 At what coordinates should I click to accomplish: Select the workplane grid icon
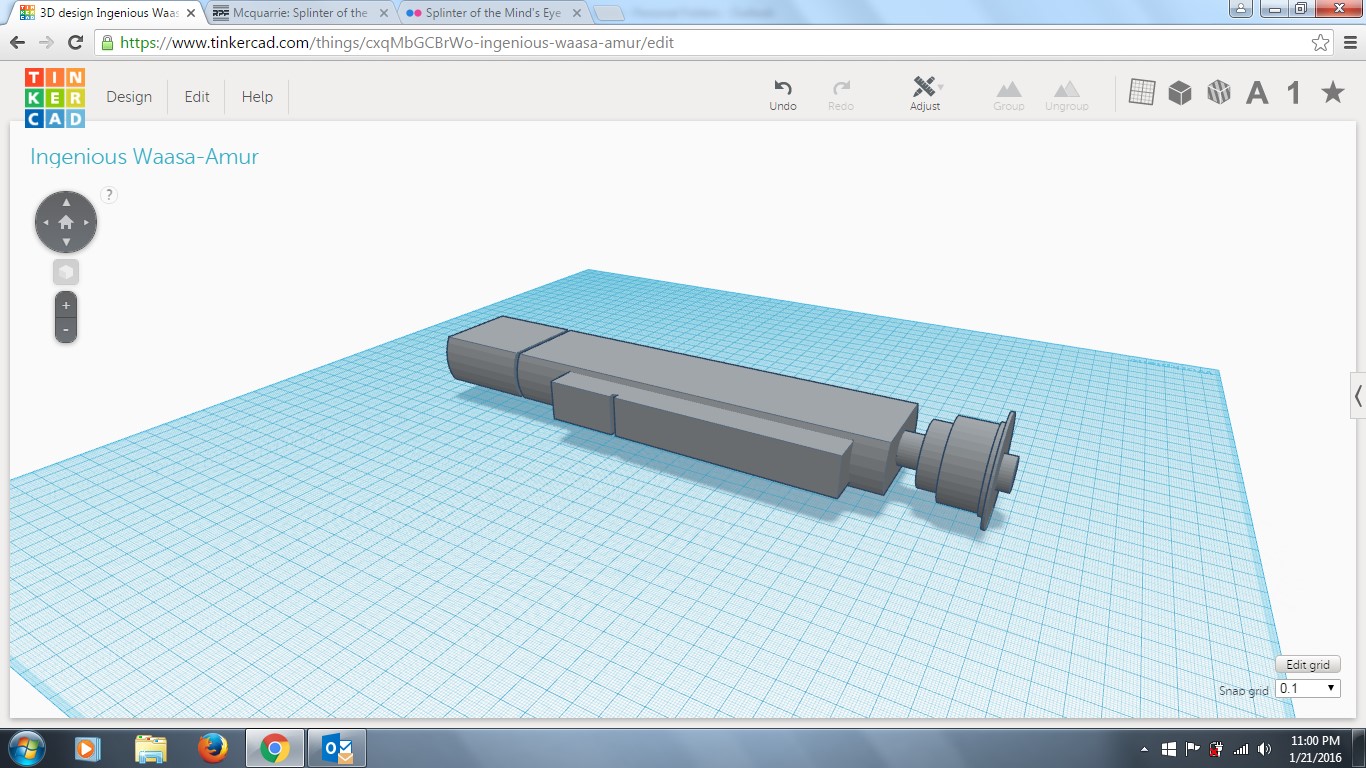coord(1142,92)
